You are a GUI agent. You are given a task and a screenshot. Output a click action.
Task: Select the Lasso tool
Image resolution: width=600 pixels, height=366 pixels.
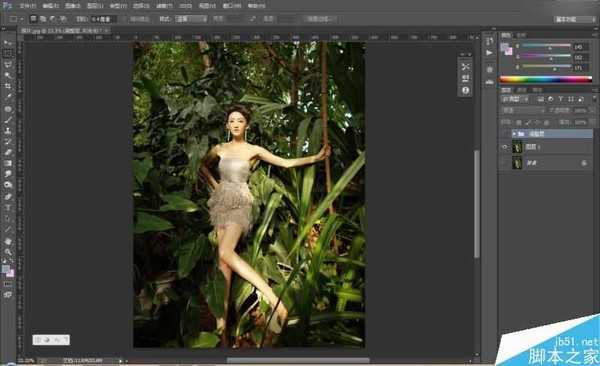click(8, 64)
